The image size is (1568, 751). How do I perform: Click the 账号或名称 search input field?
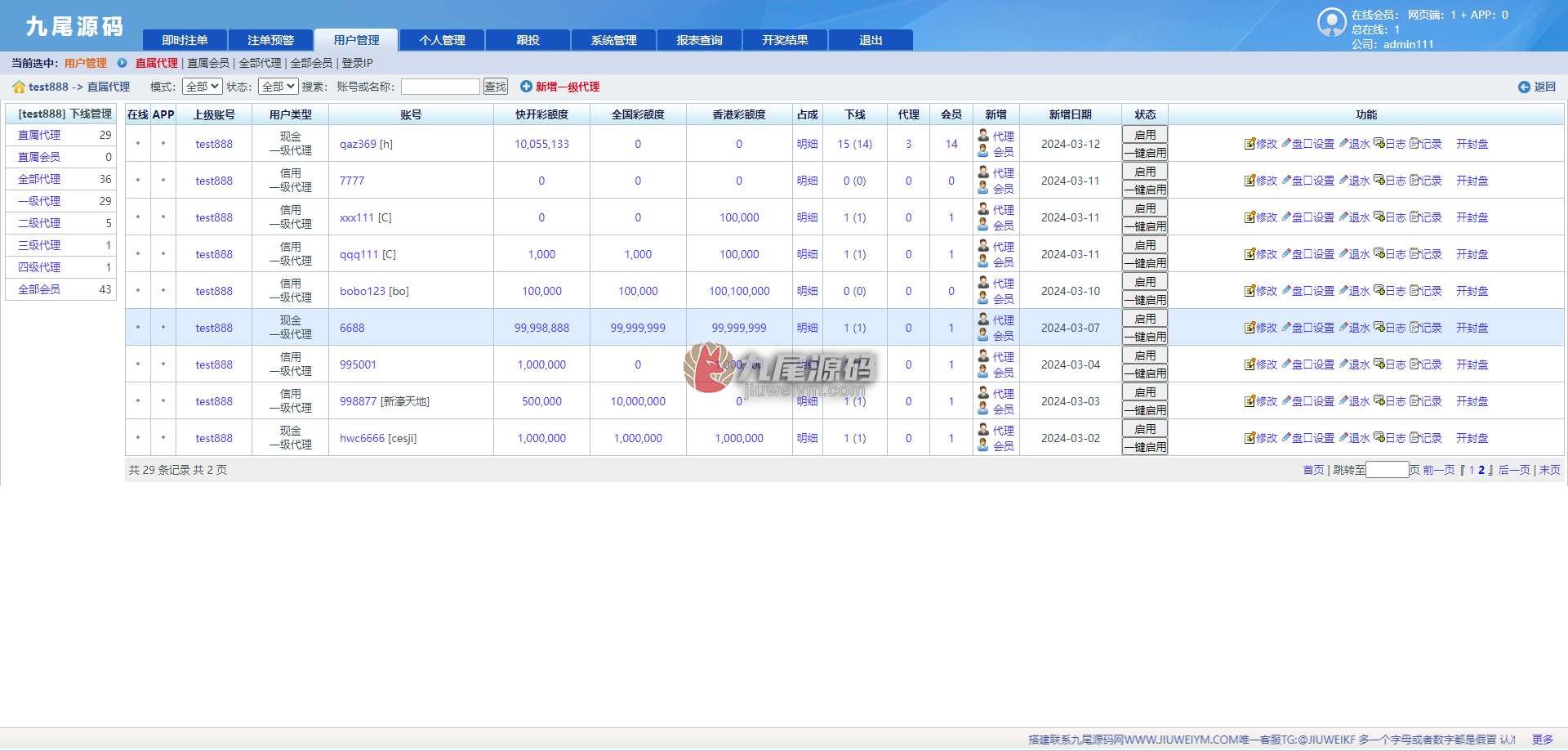click(440, 87)
